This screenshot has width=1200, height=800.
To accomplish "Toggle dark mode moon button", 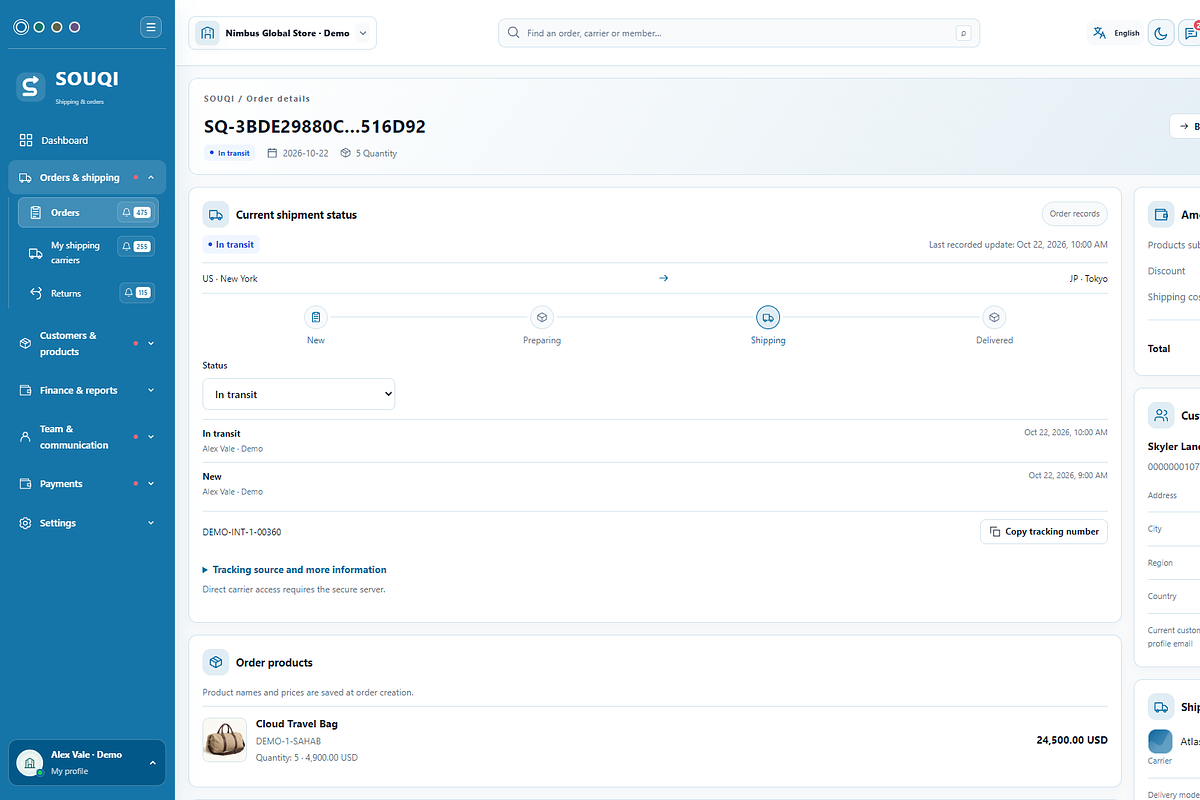I will coord(1161,33).
